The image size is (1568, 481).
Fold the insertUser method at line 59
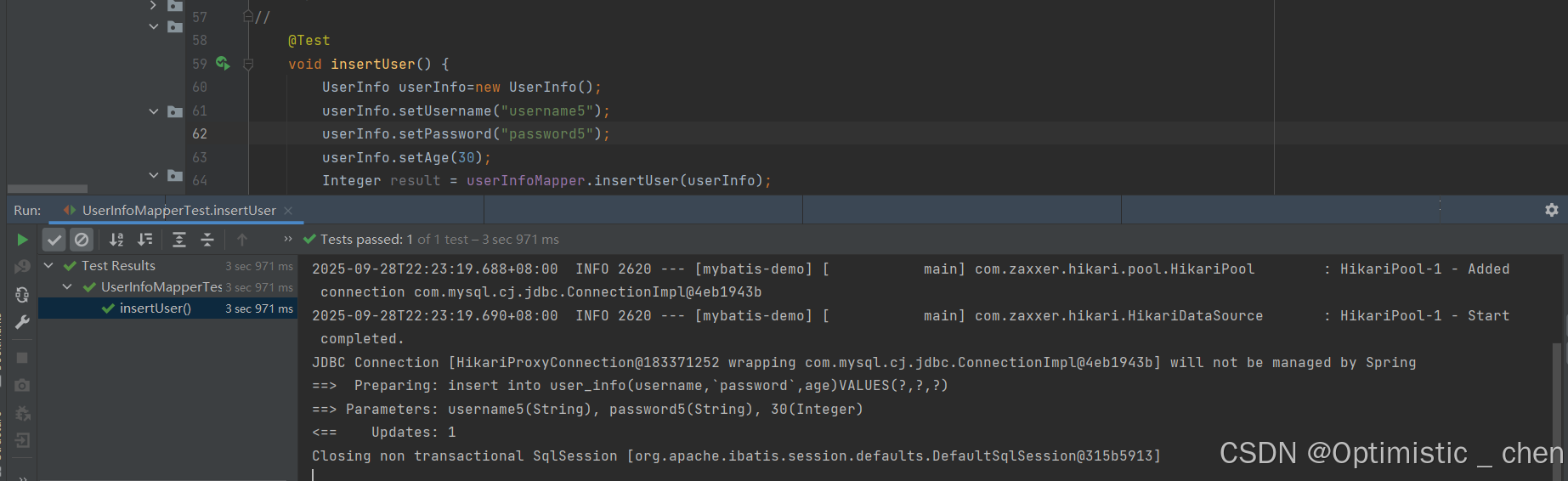point(248,64)
